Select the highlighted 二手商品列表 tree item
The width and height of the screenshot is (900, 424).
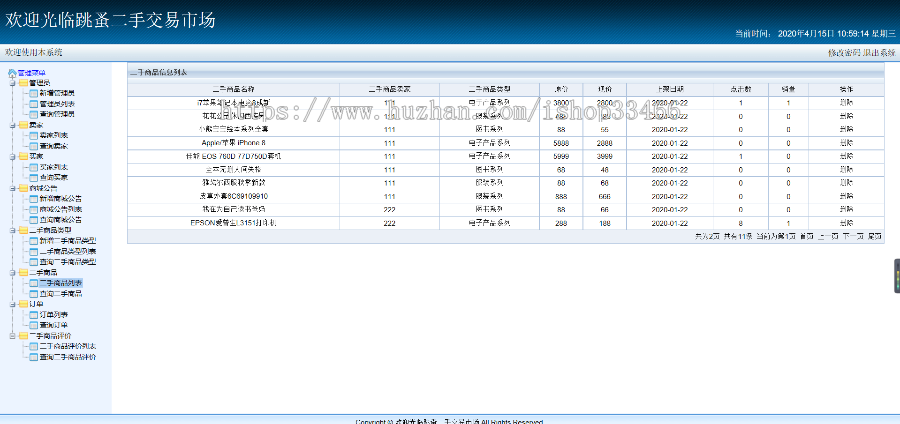point(61,283)
